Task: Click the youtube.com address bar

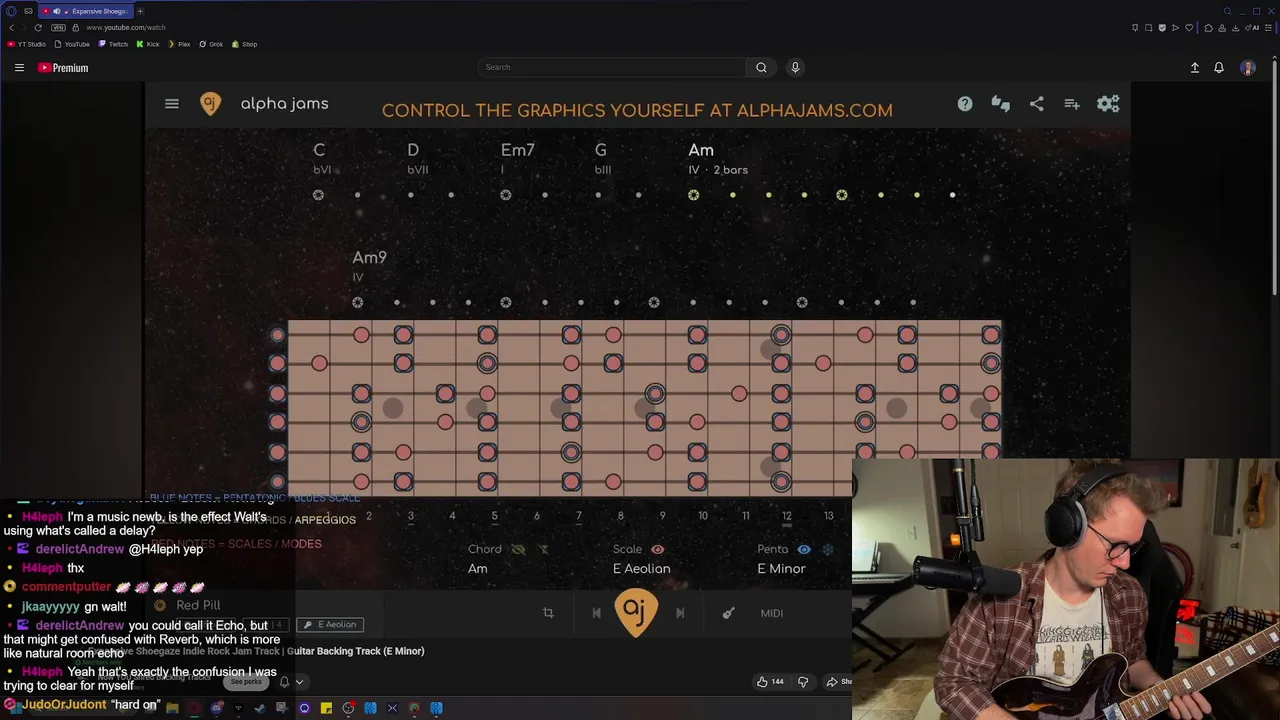Action: (126, 28)
